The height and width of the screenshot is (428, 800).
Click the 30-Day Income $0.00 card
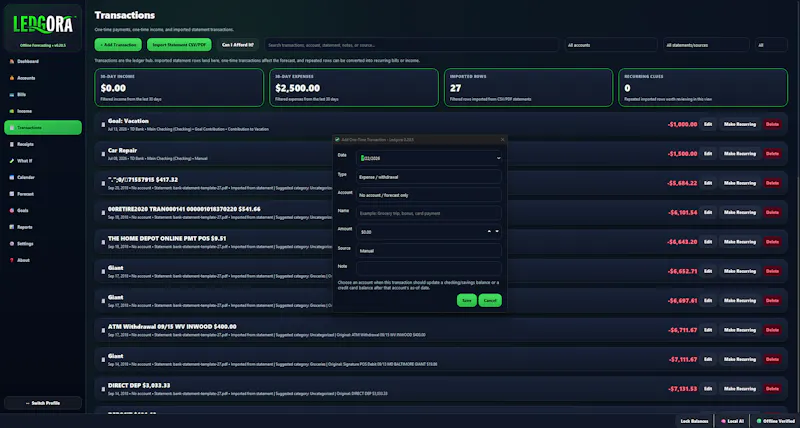[x=179, y=88]
